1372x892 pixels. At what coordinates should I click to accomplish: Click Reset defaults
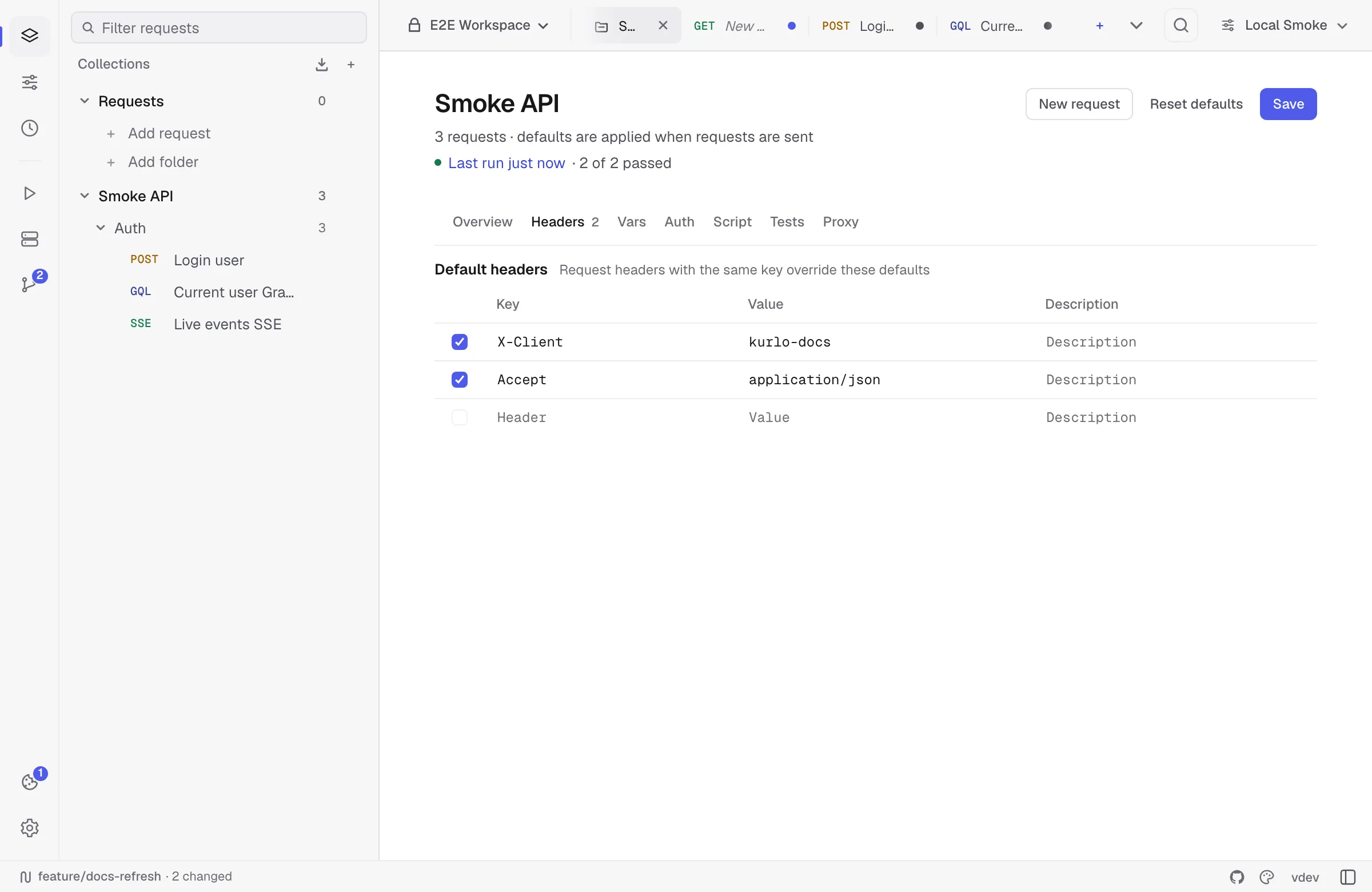pos(1195,105)
